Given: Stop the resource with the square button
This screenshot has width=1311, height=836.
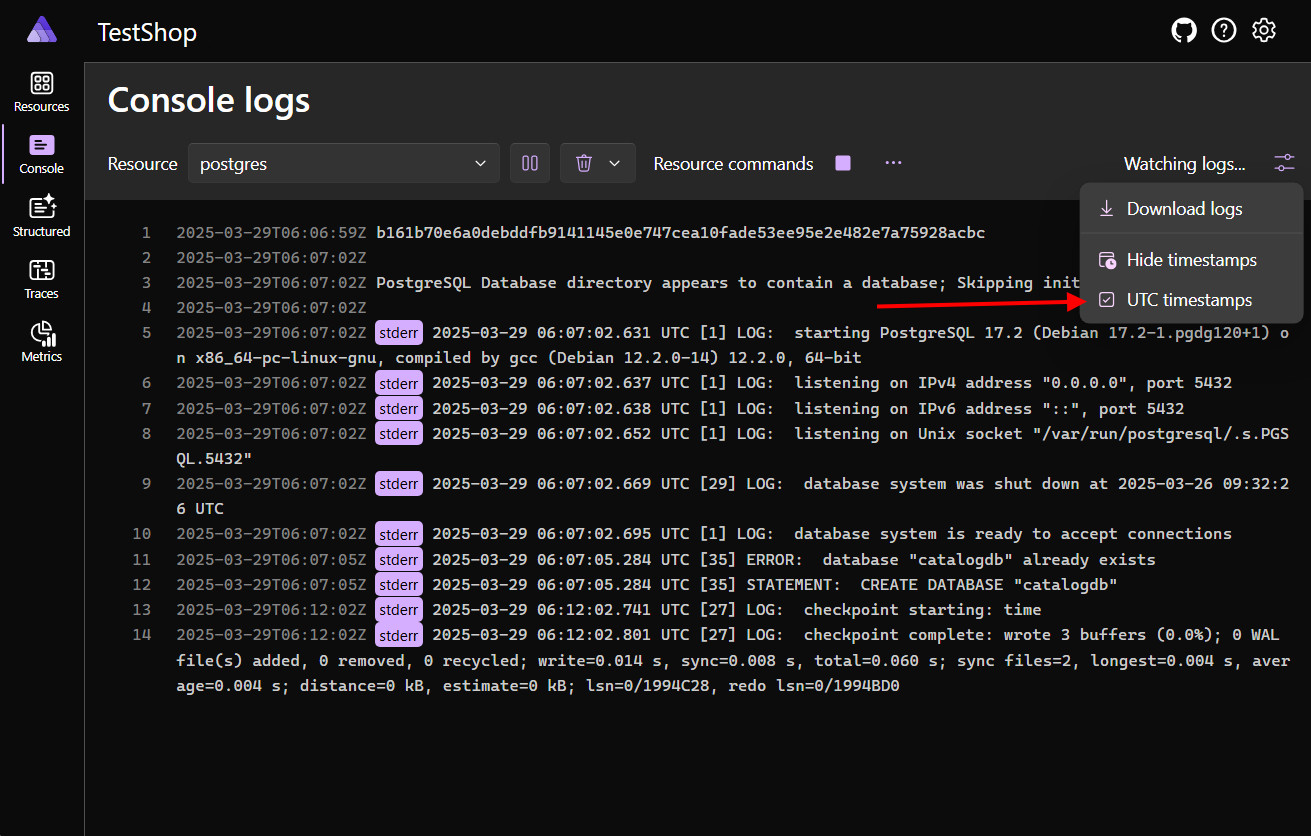Looking at the screenshot, I should (x=842, y=162).
